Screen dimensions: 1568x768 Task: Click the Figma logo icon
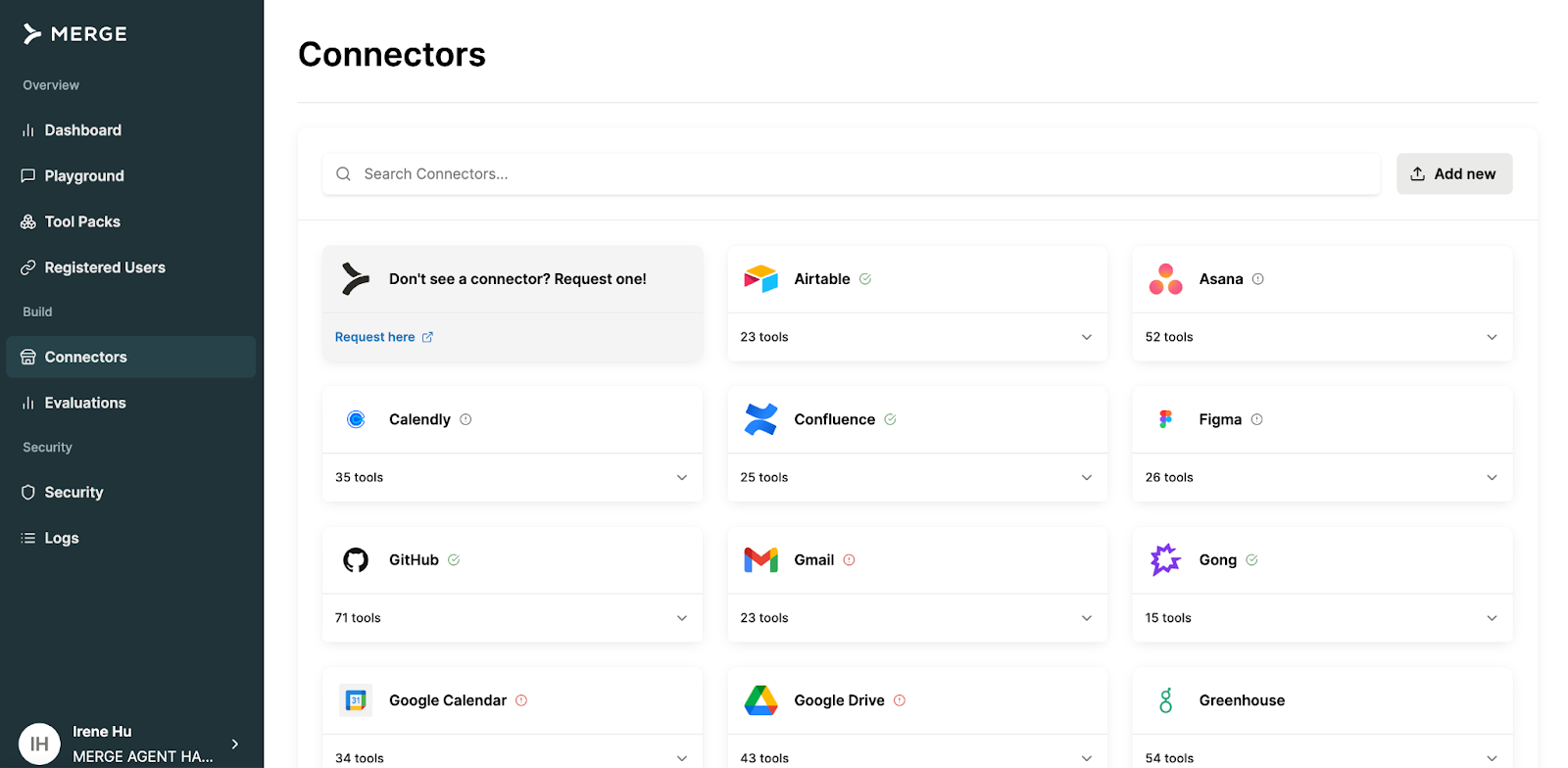pyautogui.click(x=1165, y=419)
